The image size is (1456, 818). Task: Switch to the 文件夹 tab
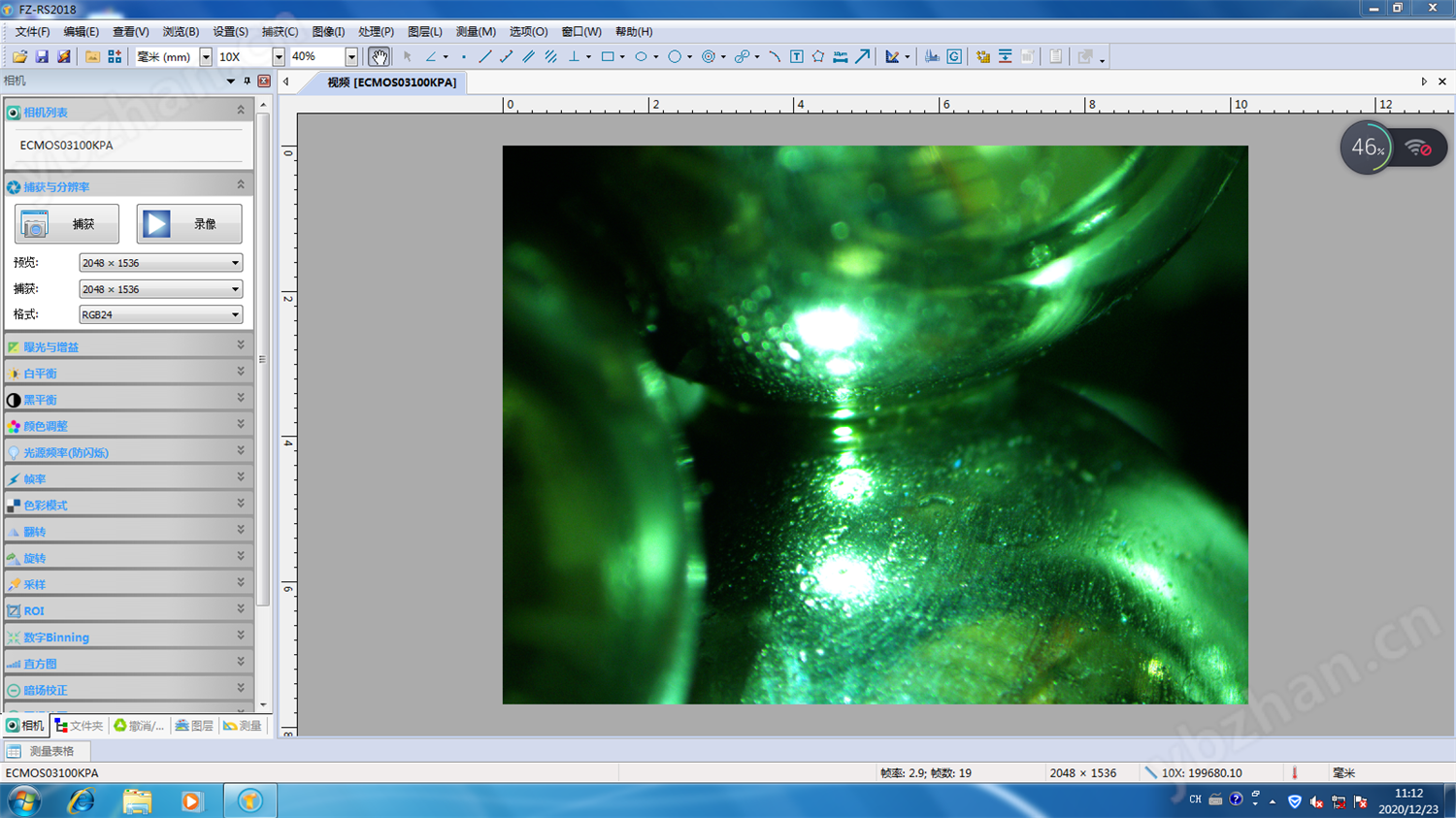tap(79, 726)
